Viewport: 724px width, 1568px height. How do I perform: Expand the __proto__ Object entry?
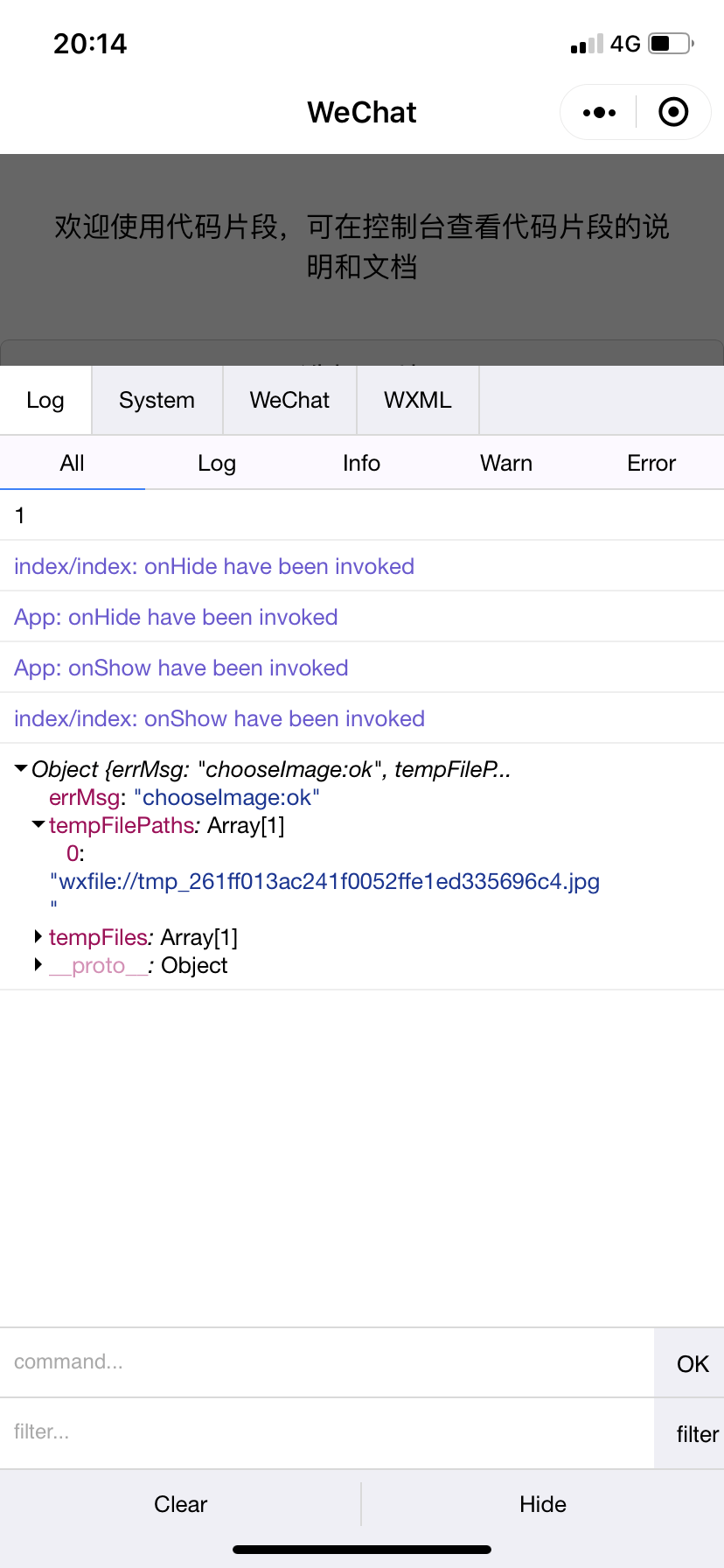tap(38, 964)
